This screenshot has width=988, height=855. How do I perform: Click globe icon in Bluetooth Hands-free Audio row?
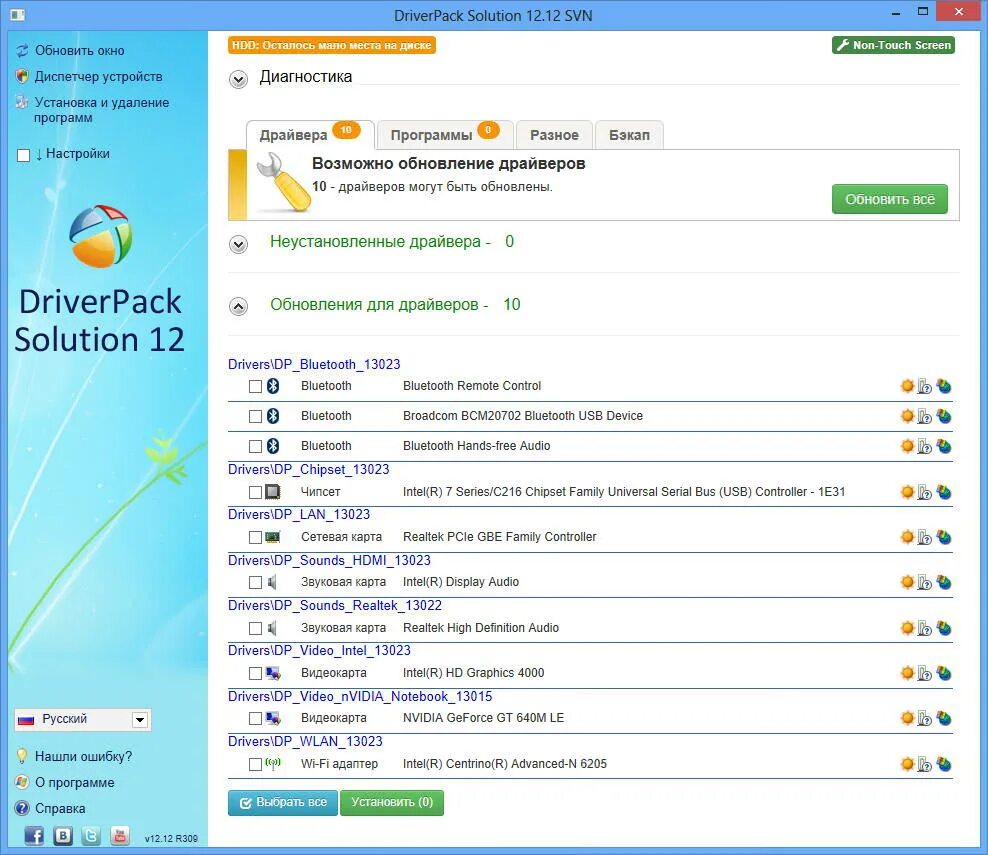click(x=943, y=446)
